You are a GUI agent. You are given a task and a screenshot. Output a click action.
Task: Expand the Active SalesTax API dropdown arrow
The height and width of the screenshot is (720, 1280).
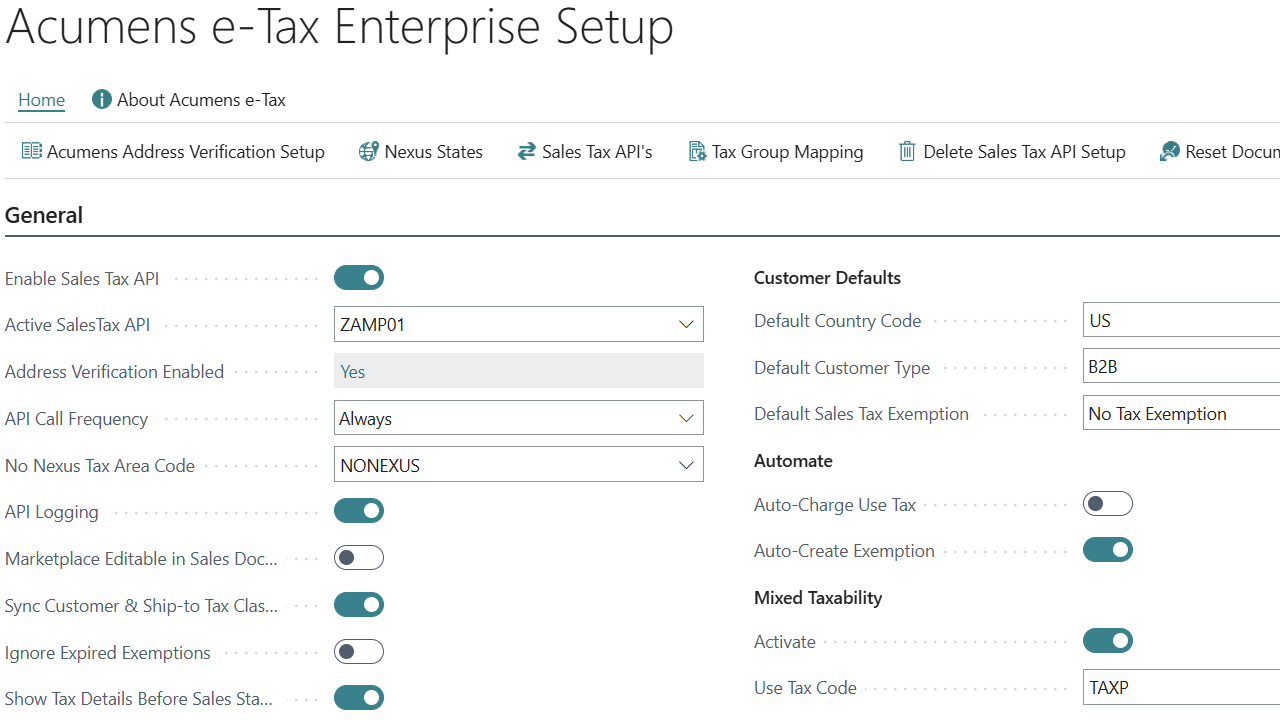[686, 324]
